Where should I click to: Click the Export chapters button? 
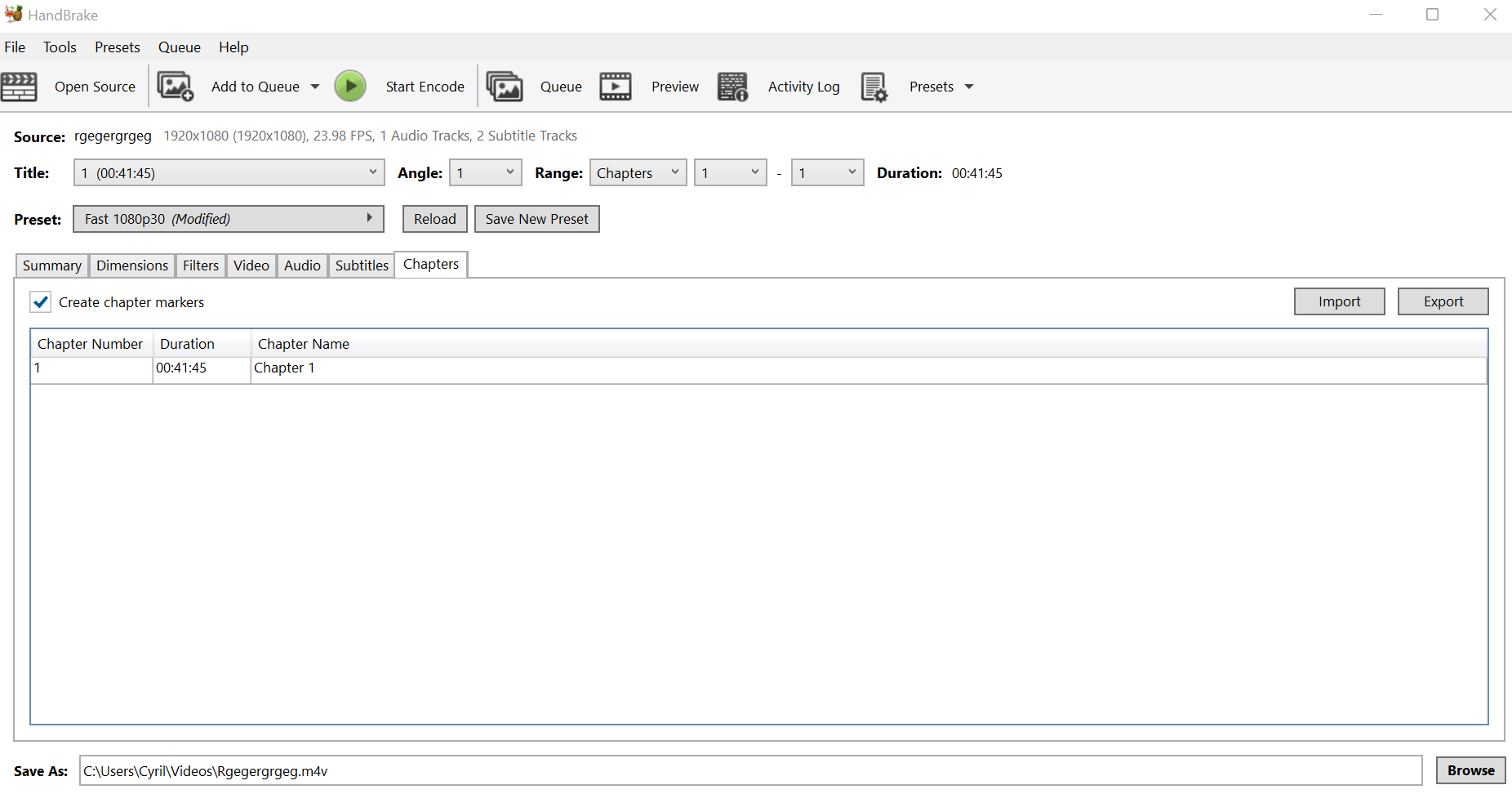click(x=1443, y=301)
